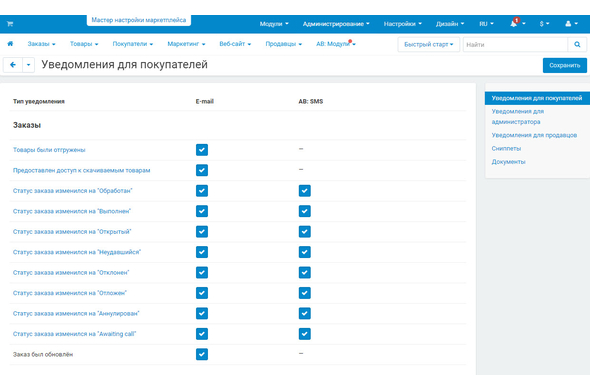Click the Сохранить button

[564, 65]
